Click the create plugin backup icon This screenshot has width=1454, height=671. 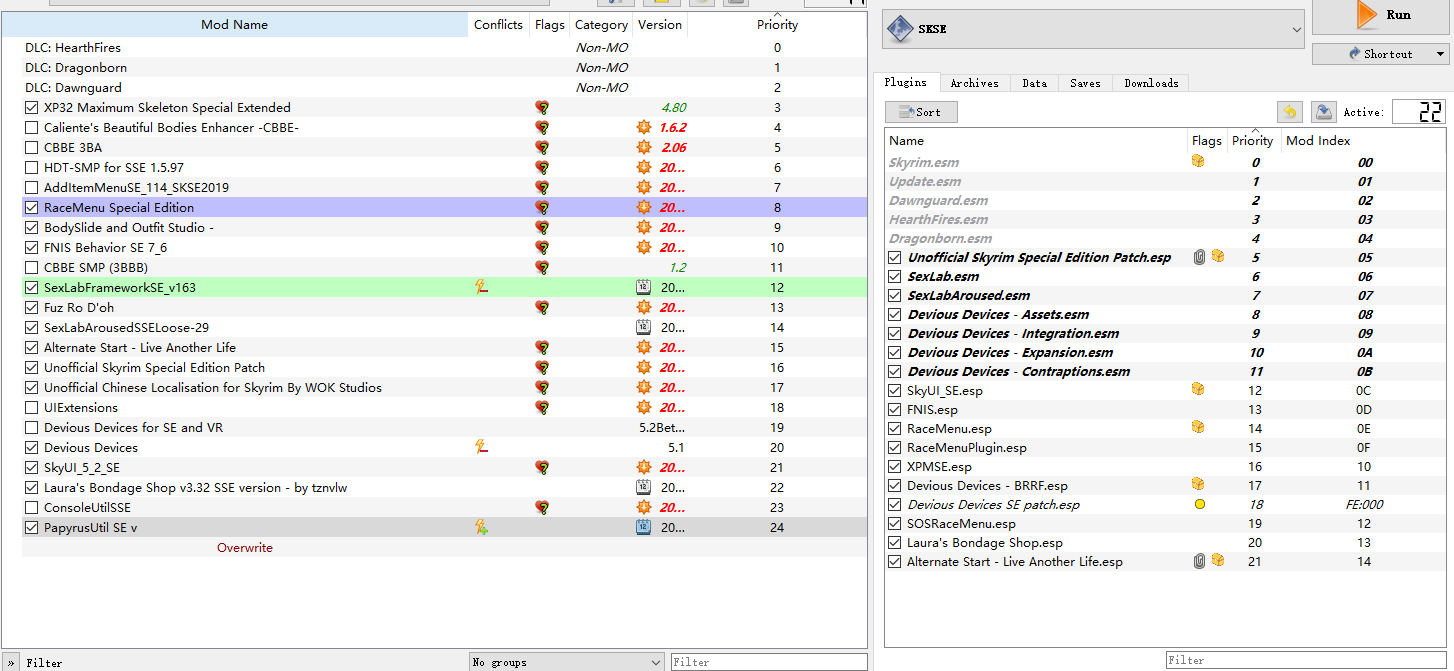(x=1324, y=112)
